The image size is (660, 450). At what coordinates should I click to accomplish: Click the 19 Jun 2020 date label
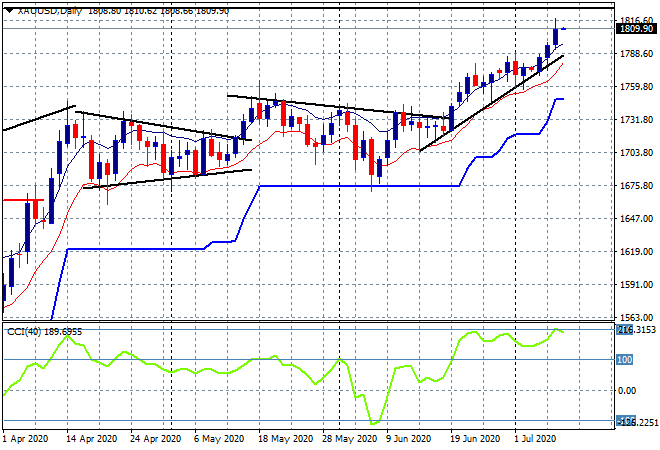(x=475, y=439)
